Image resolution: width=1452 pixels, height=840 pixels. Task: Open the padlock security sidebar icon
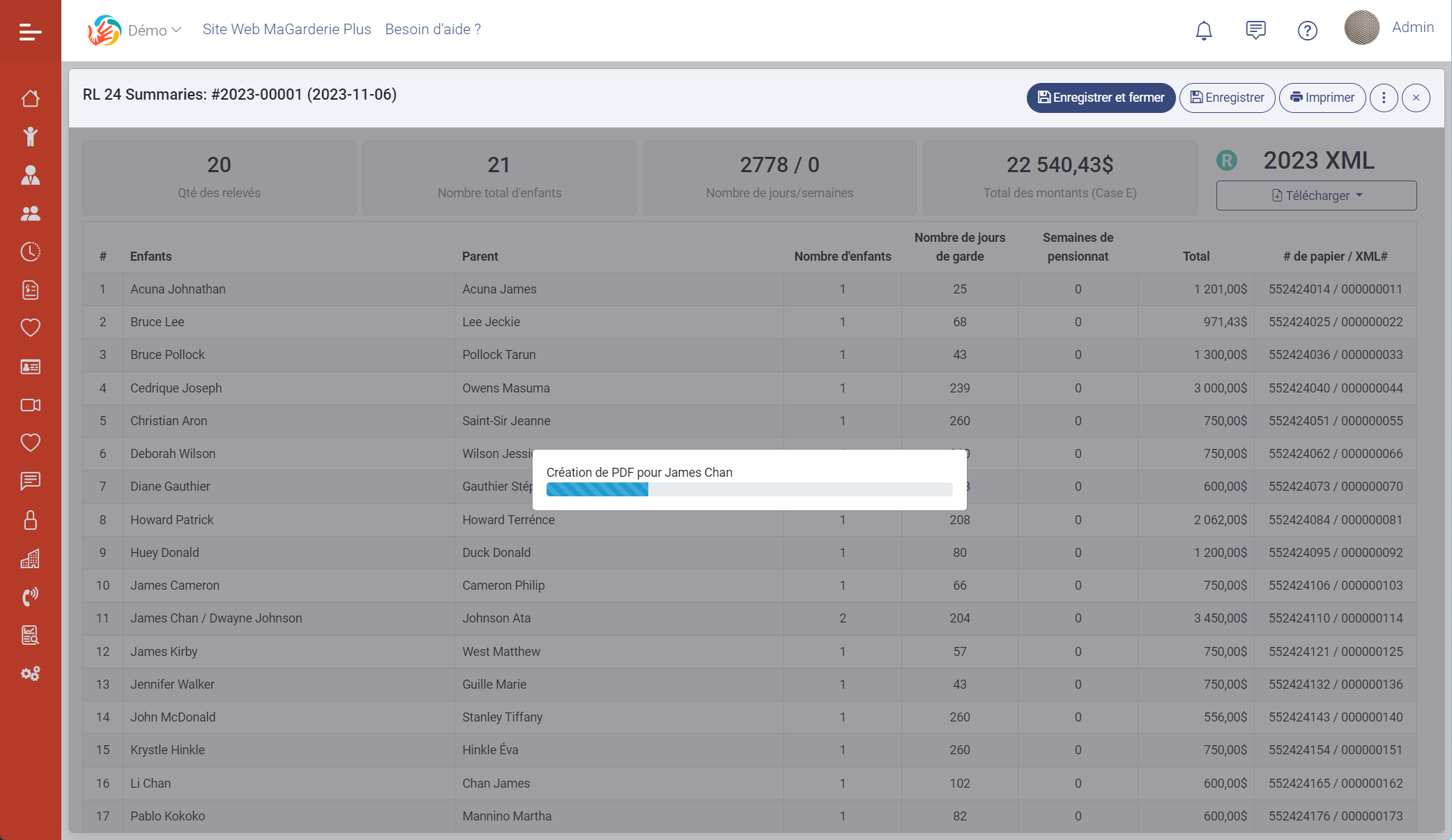pyautogui.click(x=30, y=520)
